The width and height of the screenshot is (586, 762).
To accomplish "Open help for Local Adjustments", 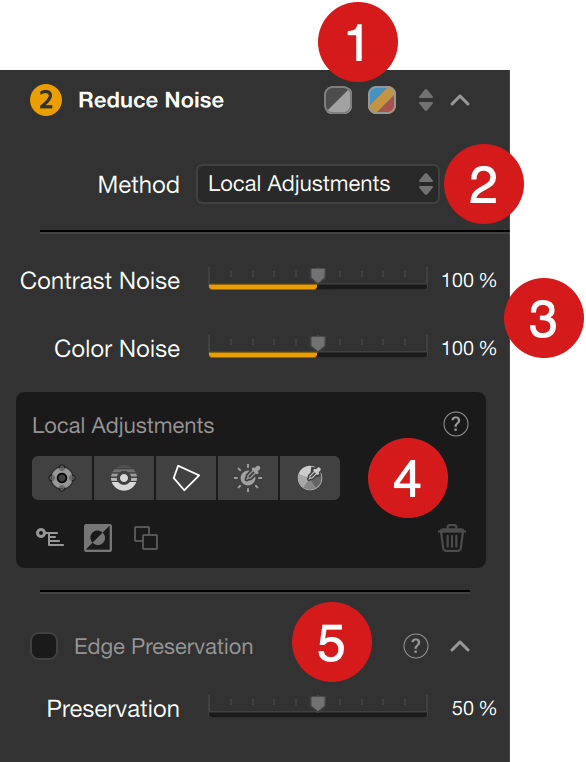I will coord(456,424).
